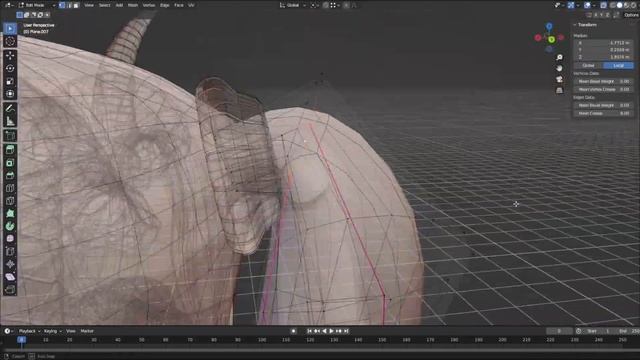The height and width of the screenshot is (360, 640).
Task: Enable face select mode
Action: (76, 5)
